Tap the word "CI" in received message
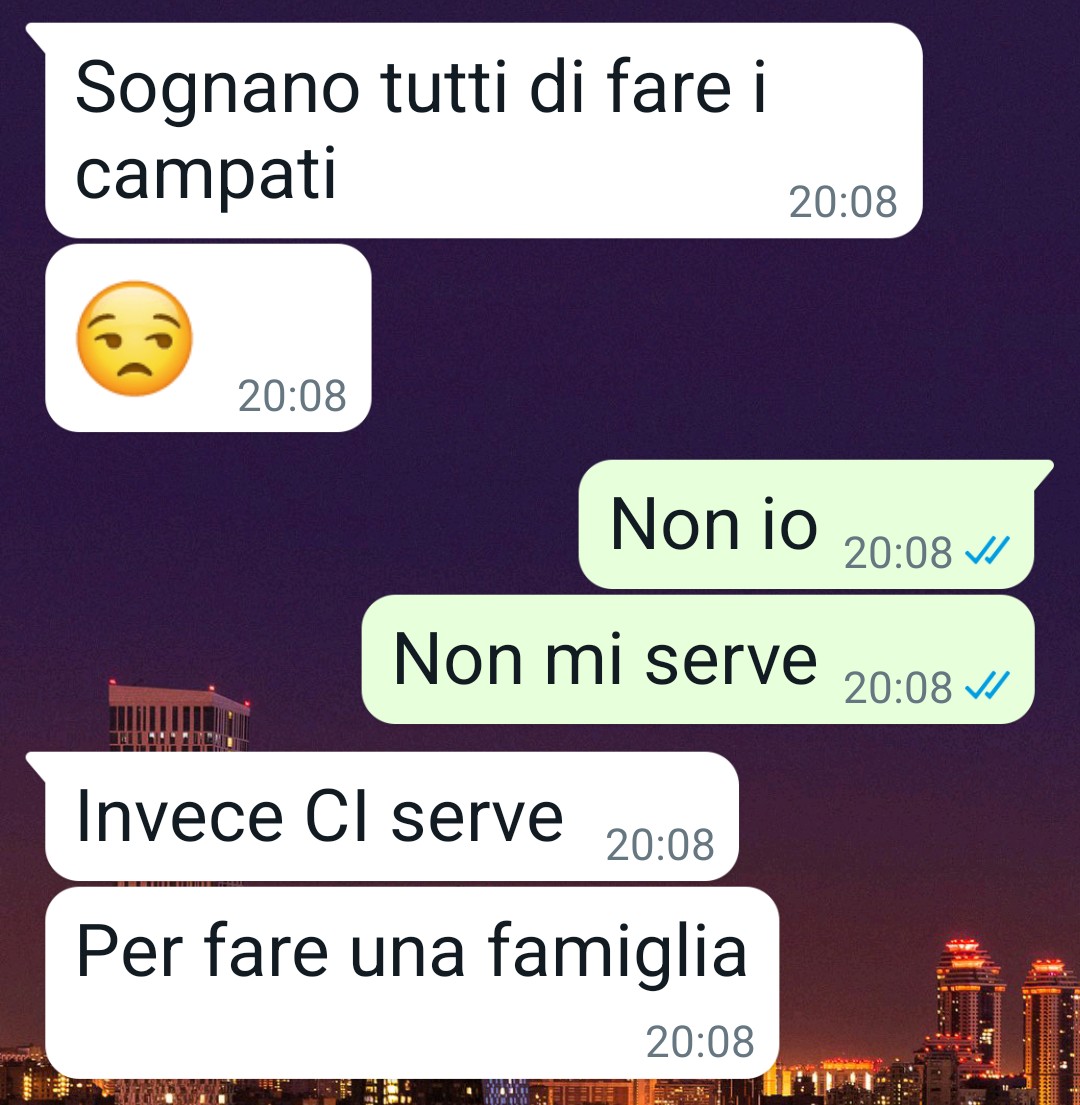Image resolution: width=1080 pixels, height=1105 pixels. pos(337,817)
